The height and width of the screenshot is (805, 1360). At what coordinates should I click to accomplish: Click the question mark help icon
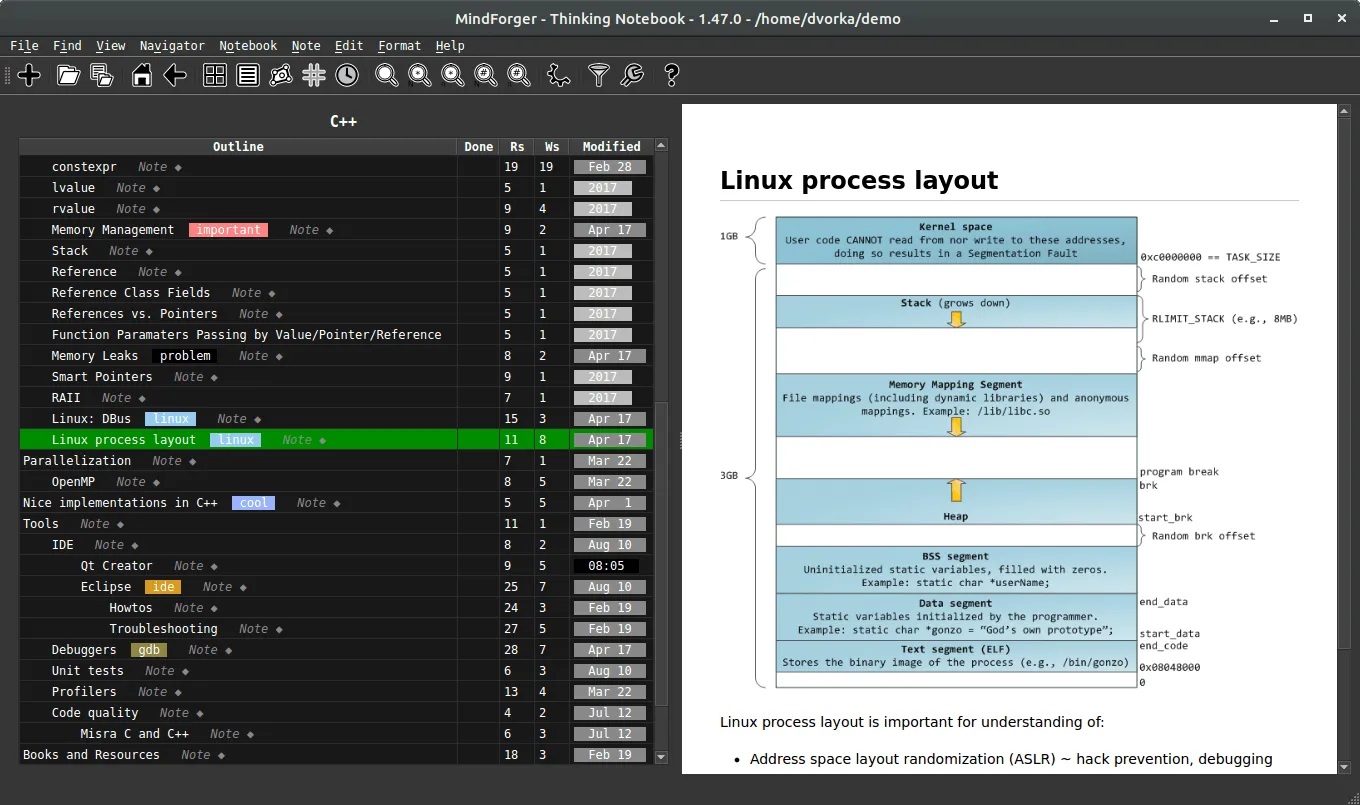coord(671,75)
